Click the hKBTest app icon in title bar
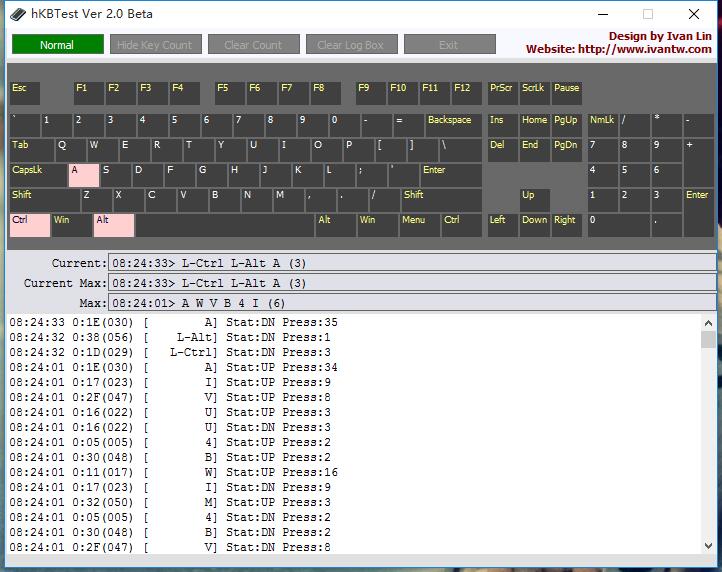Screen dimensions: 722x572 tap(18, 14)
